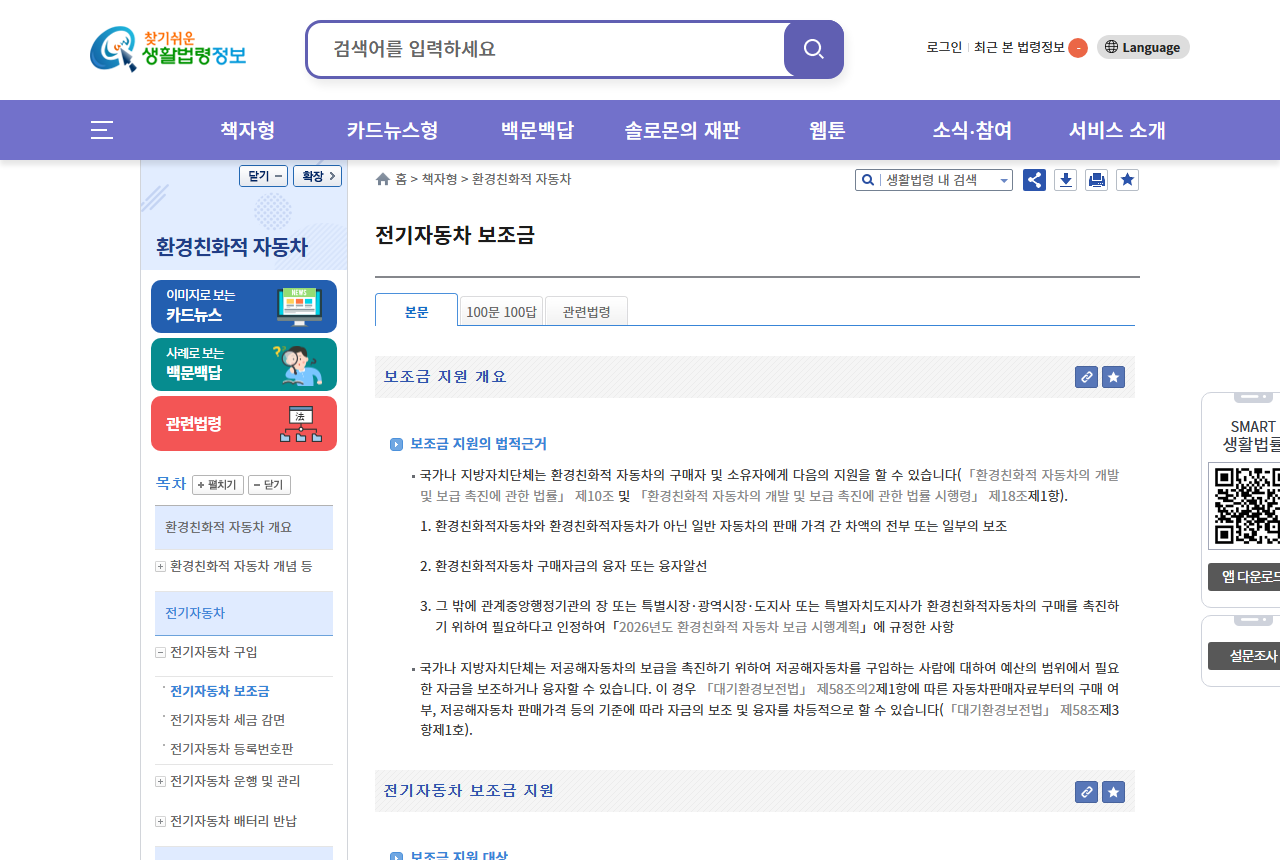Screen dimensions: 1280x860
Task: Click 최근 본 법령정보 link
Action: (x=1019, y=47)
